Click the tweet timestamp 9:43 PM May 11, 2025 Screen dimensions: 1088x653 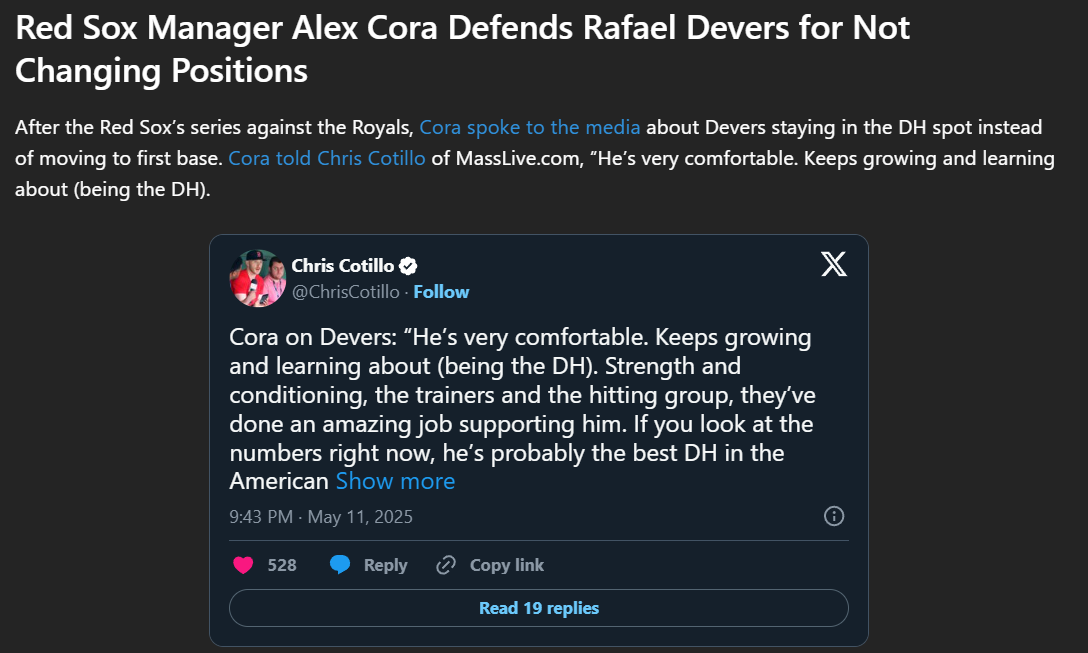coord(320,517)
